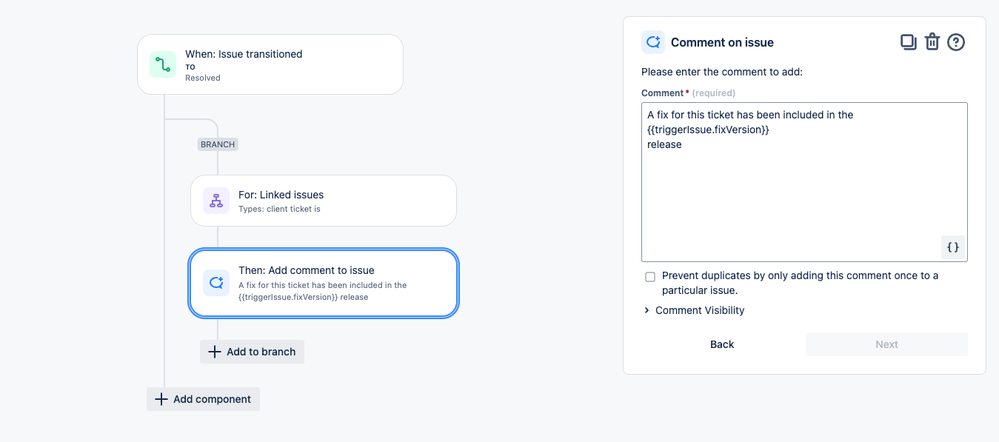999x442 pixels.
Task: Click the Issue transitioned trigger icon
Action: pos(163,65)
